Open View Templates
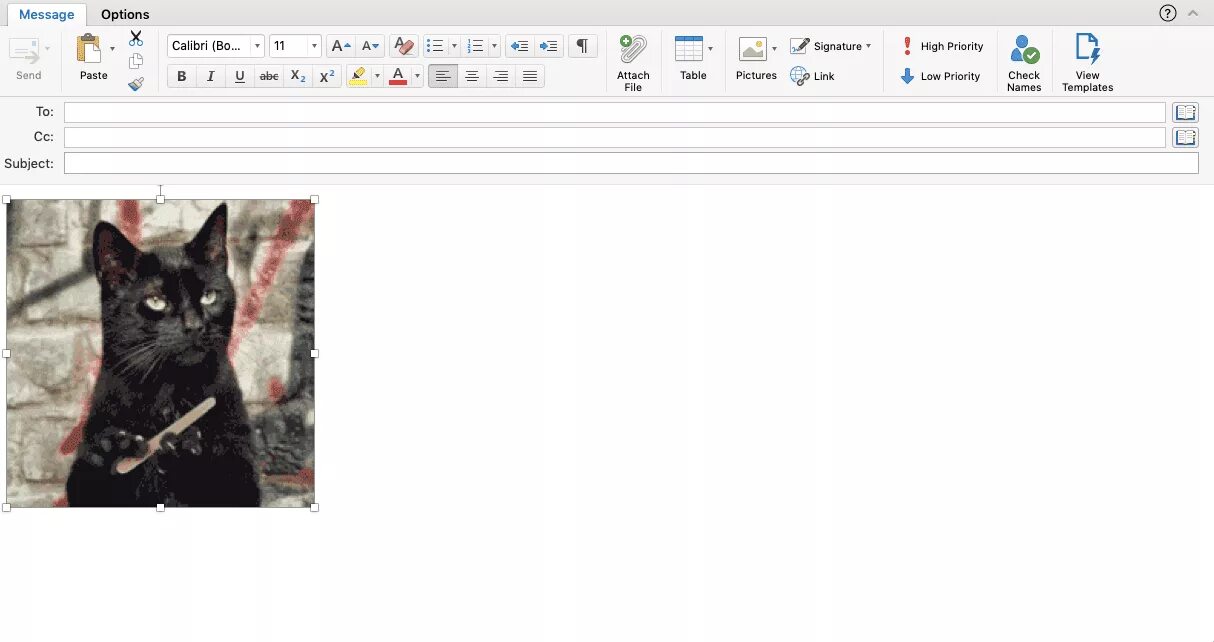This screenshot has height=642, width=1214. coord(1087,63)
